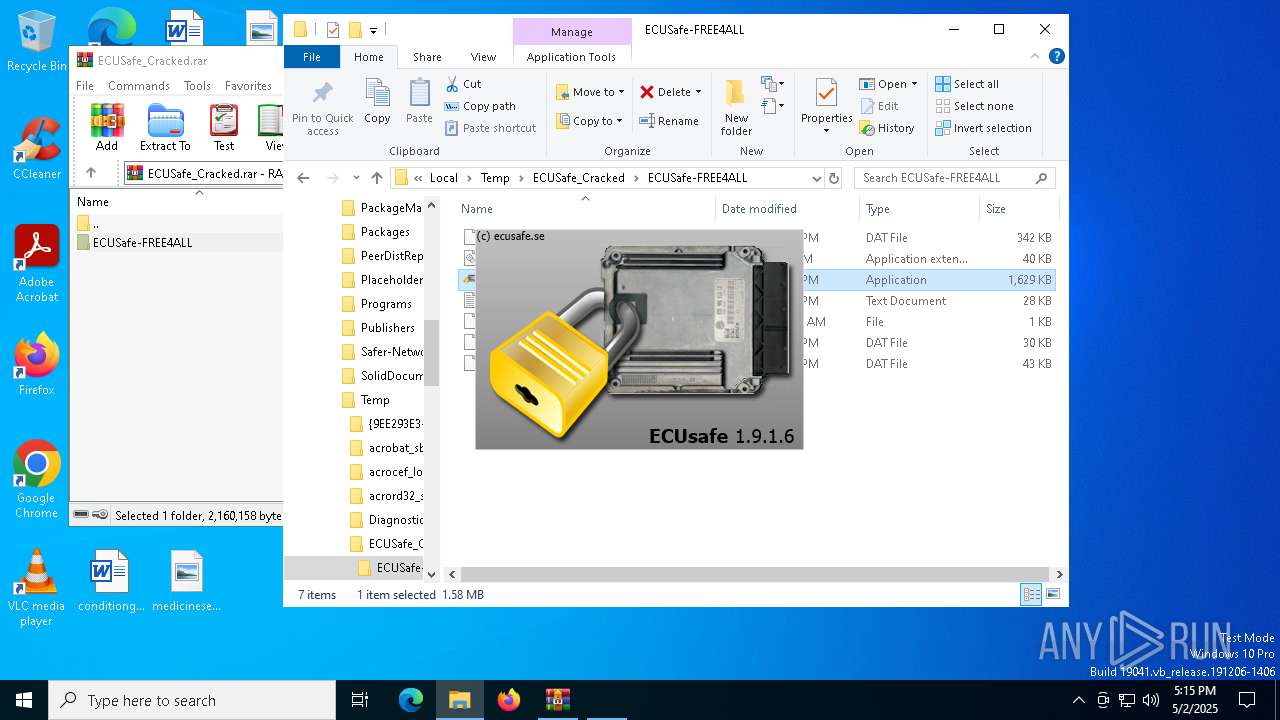The image size is (1280, 720).
Task: Collapse the ribbon with chevron
Action: pos(1034,57)
